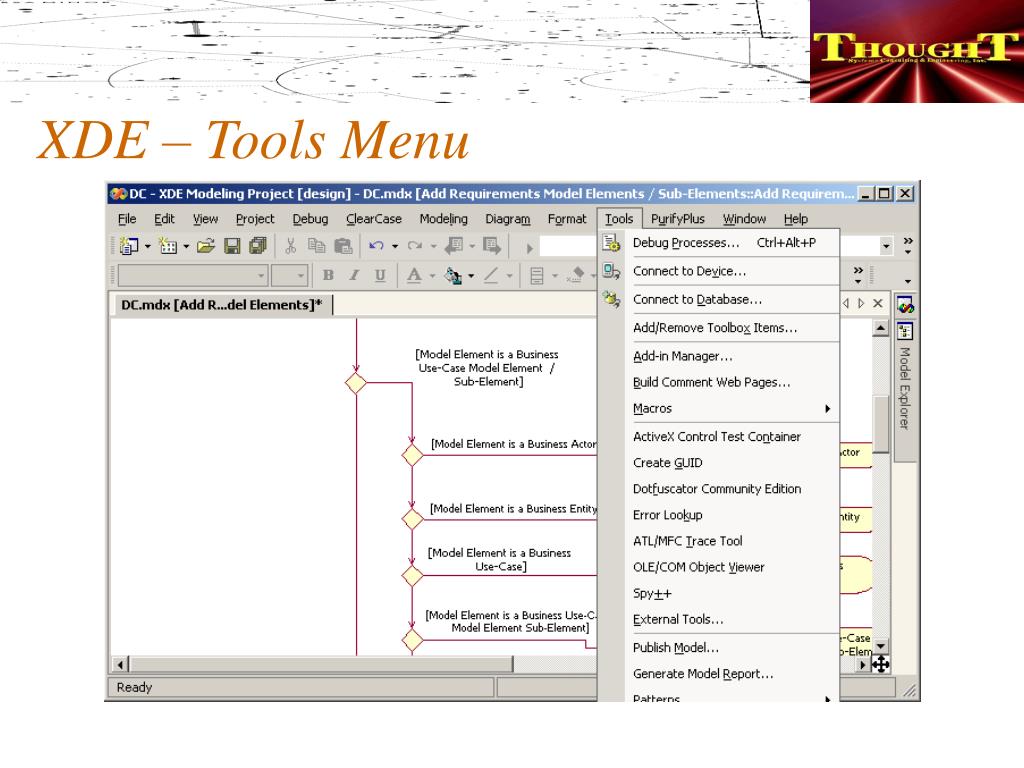This screenshot has height=768, width=1024.
Task: Open the Undo history dropdown arrow
Action: coord(394,246)
